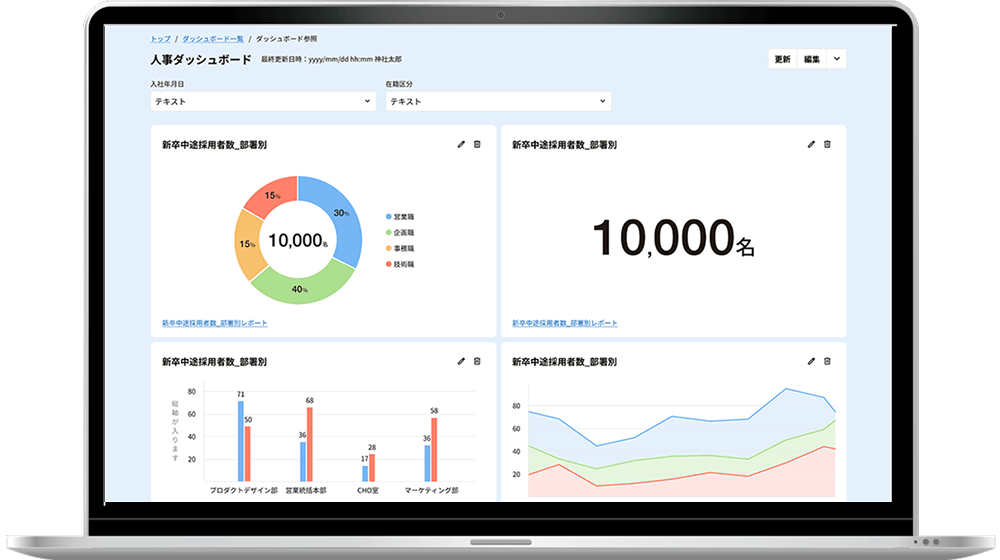Open the report link in the 10,000名 card

tap(564, 323)
